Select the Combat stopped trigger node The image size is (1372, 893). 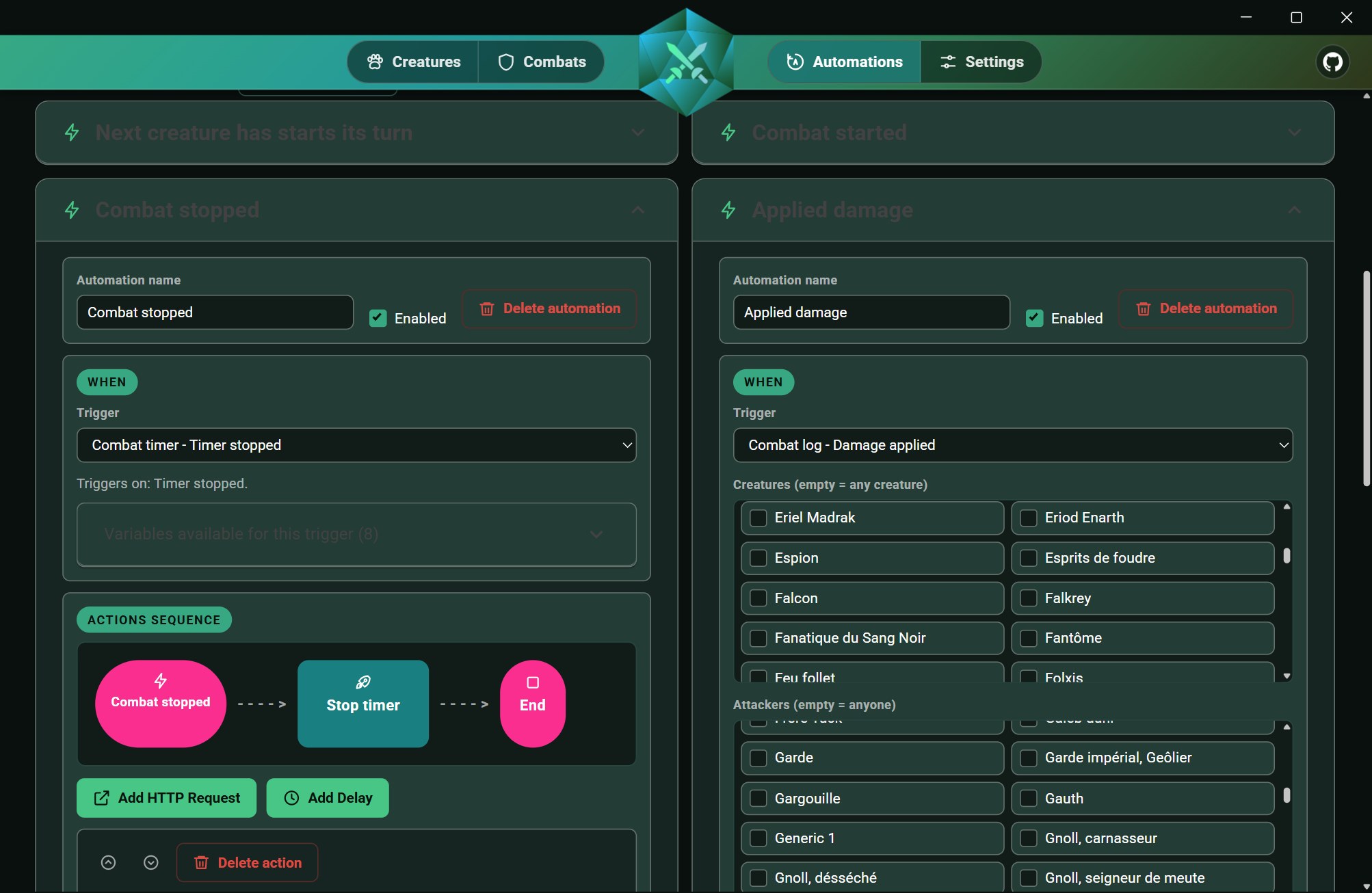coord(161,704)
